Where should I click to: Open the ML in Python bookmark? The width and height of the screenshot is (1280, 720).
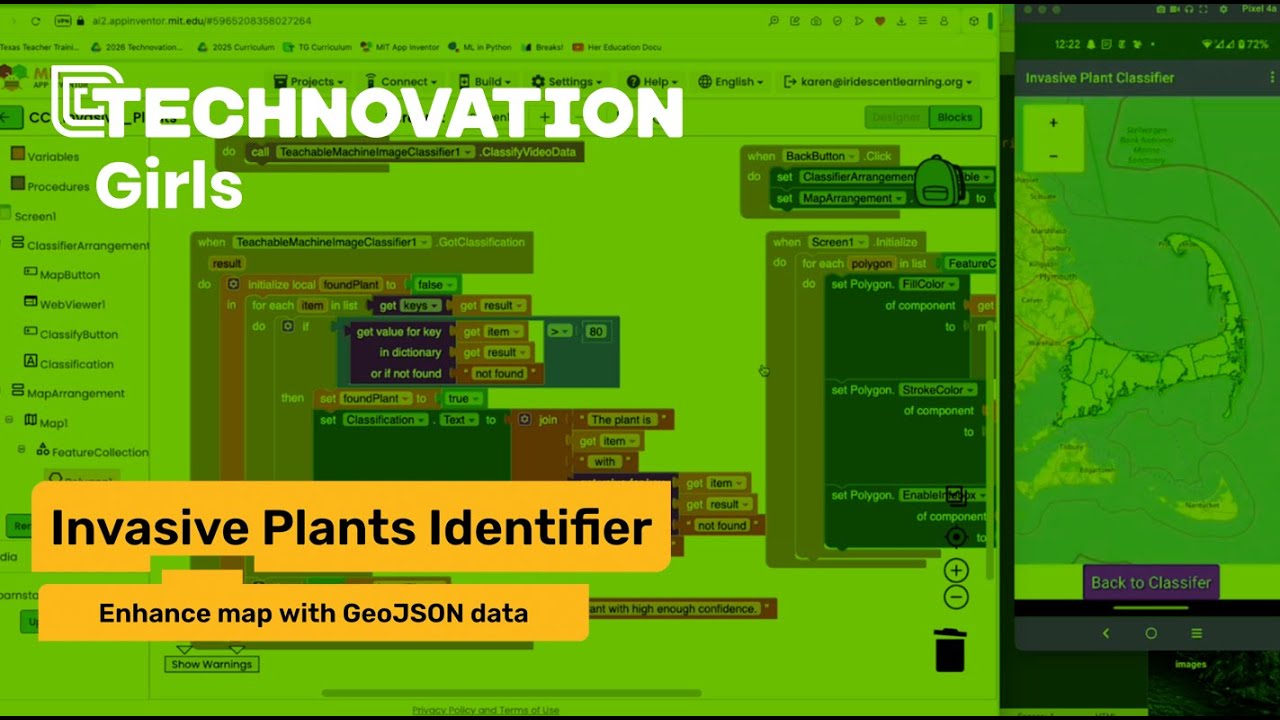[x=479, y=47]
